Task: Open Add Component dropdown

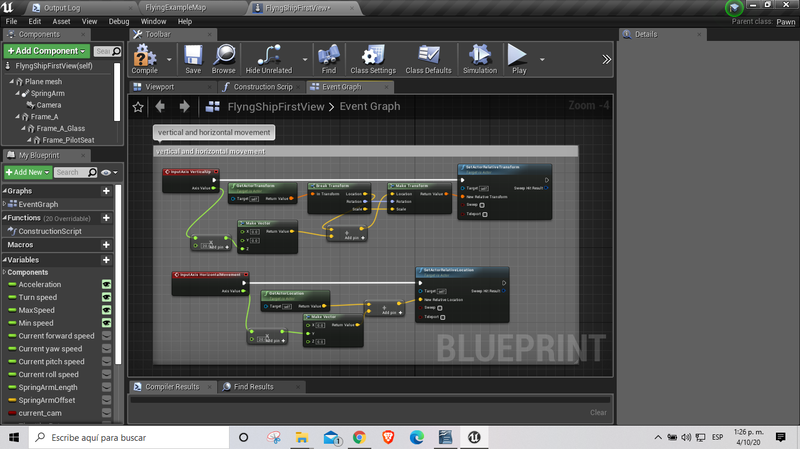Action: [x=46, y=51]
